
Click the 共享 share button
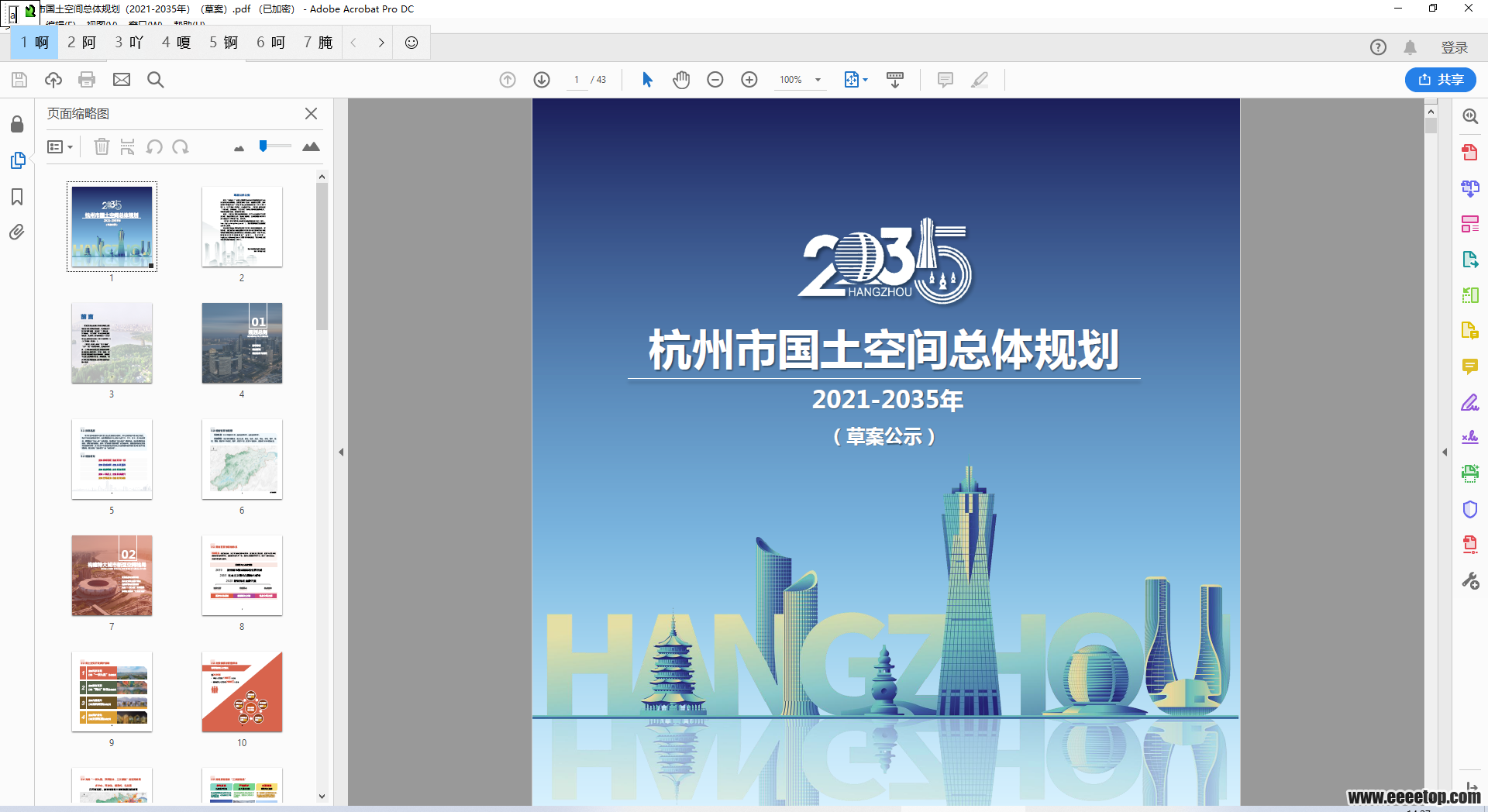[x=1440, y=80]
